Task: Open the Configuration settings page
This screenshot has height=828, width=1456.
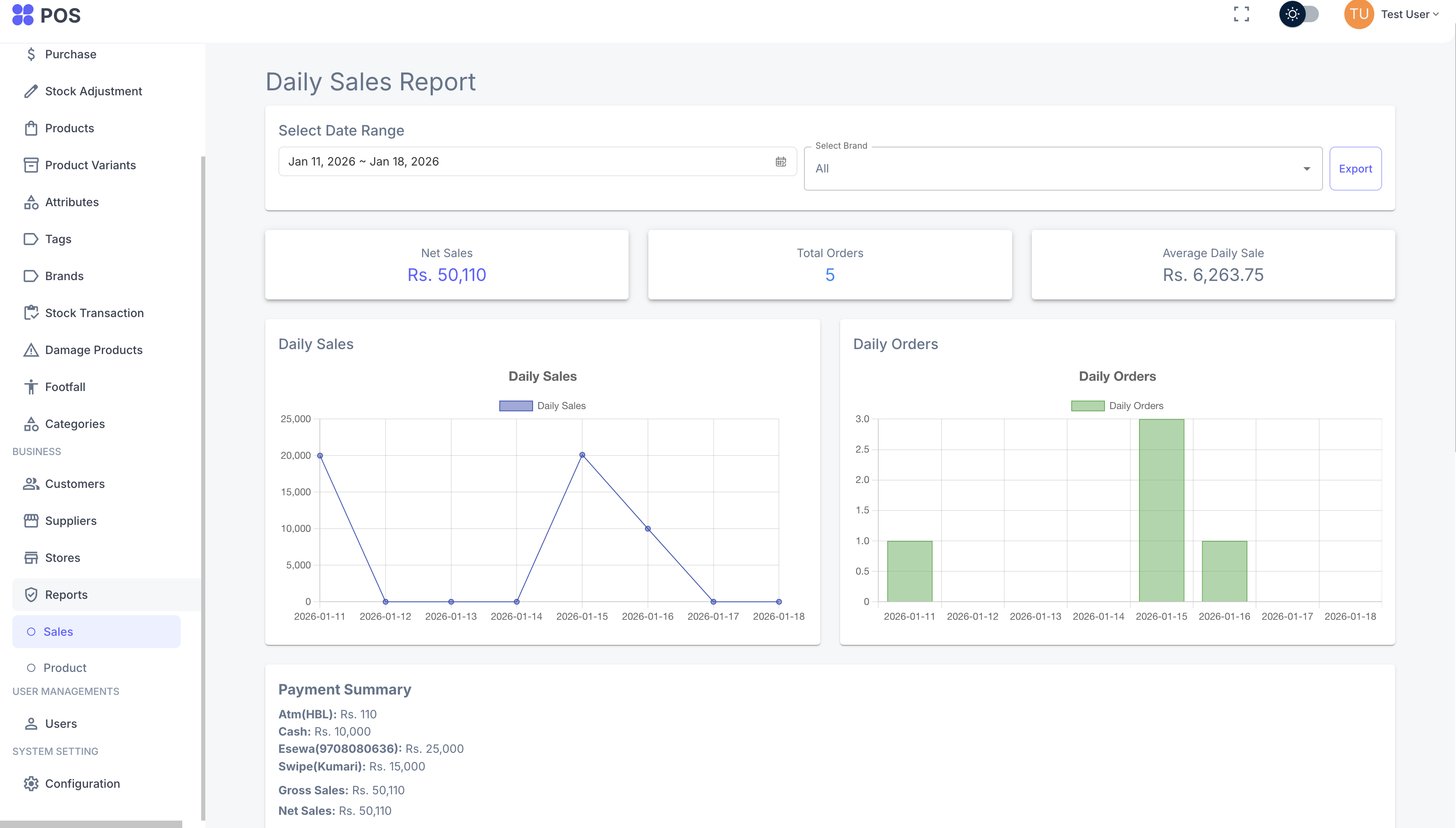Action: (83, 783)
